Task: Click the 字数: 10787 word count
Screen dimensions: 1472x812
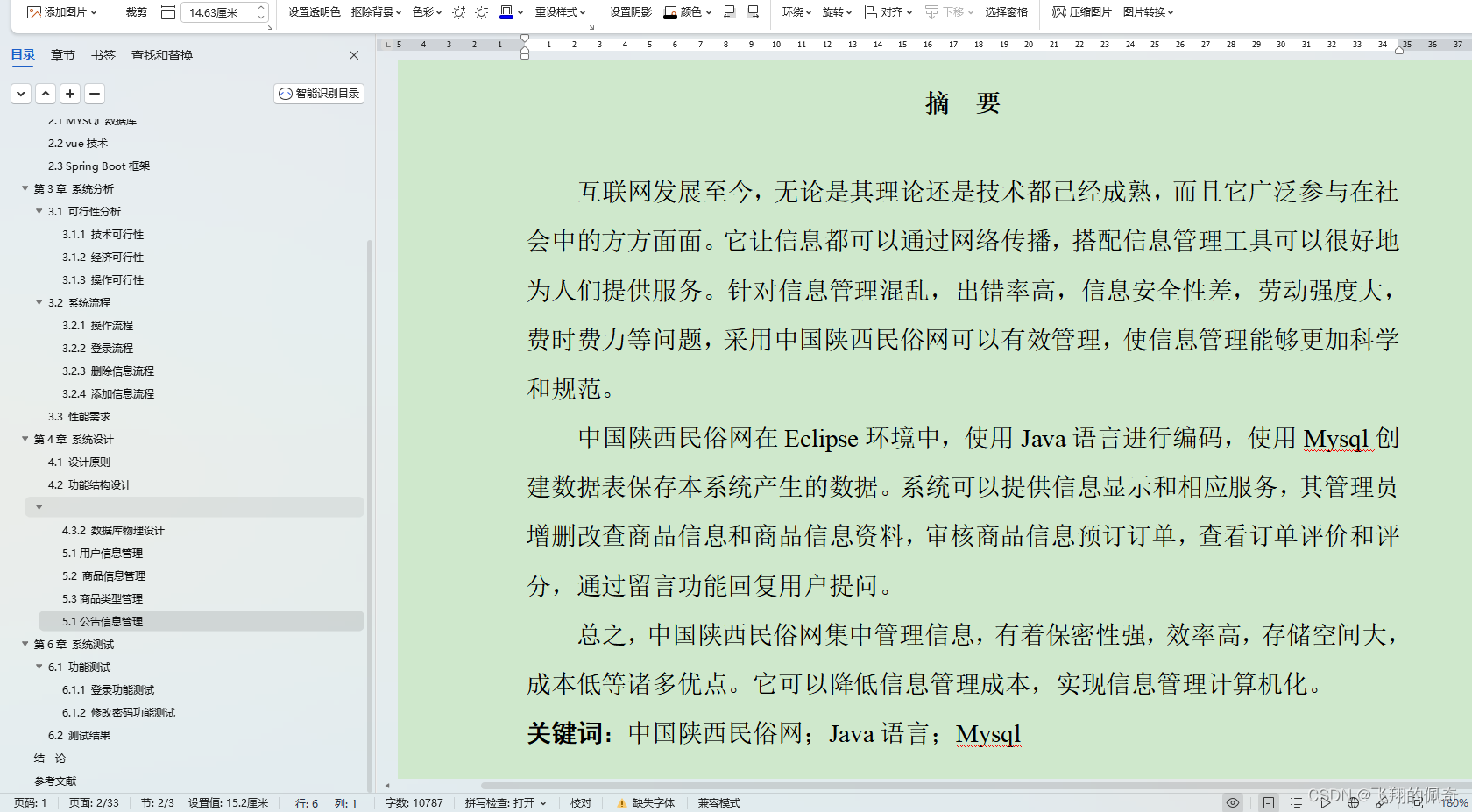Action: coord(414,802)
